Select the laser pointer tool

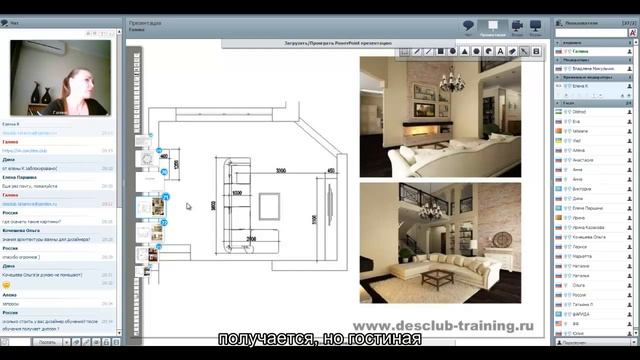pos(524,51)
